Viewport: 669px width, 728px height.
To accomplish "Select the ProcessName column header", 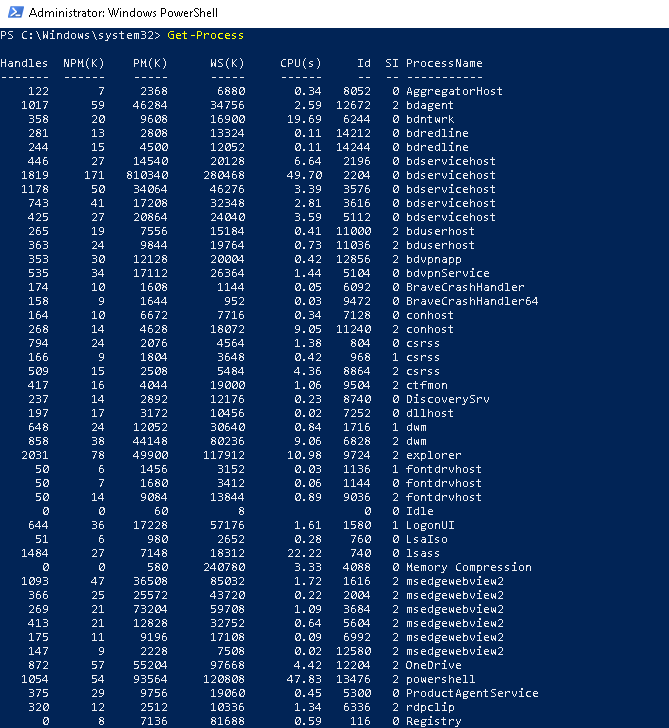I will point(444,63).
